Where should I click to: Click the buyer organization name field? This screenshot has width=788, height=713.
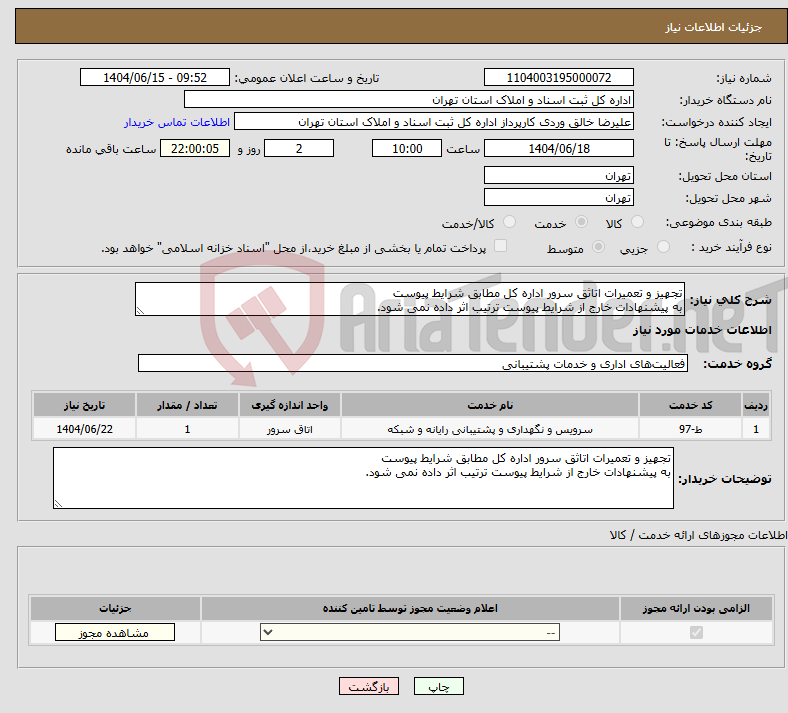(409, 99)
